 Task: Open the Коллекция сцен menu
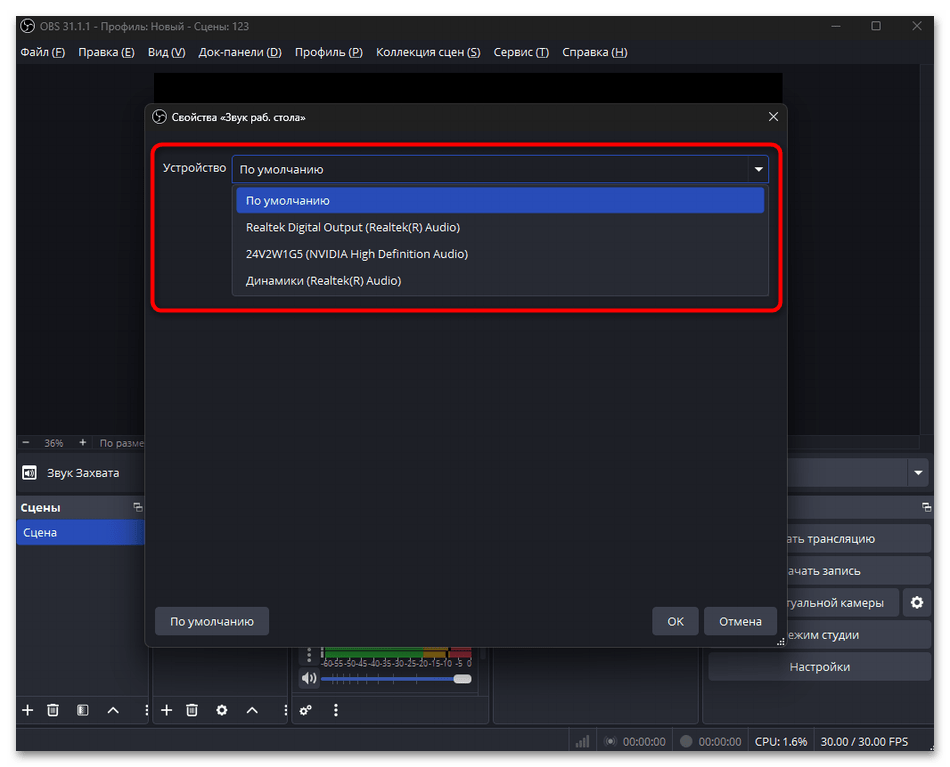click(x=428, y=52)
